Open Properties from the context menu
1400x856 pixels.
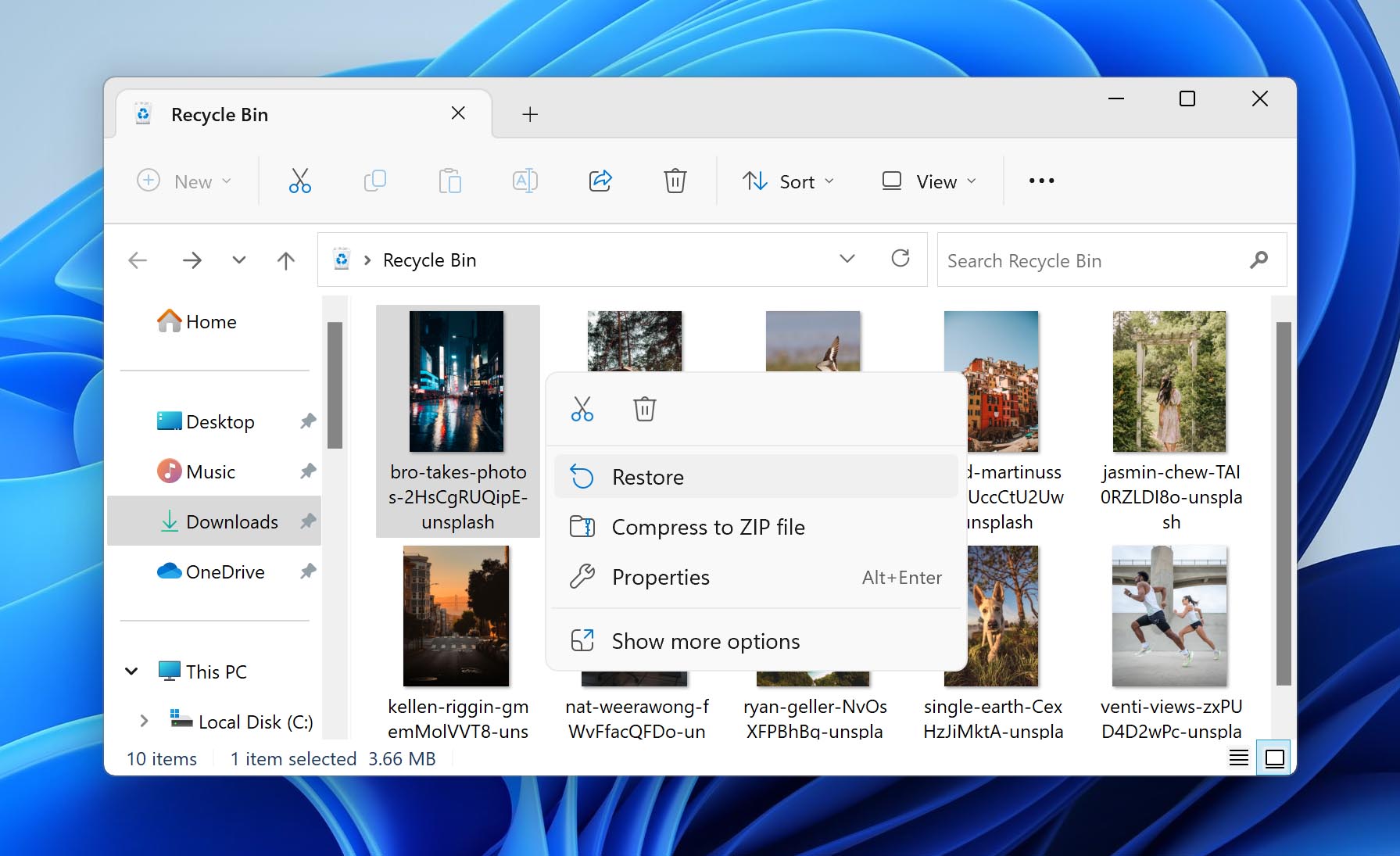tap(756, 577)
